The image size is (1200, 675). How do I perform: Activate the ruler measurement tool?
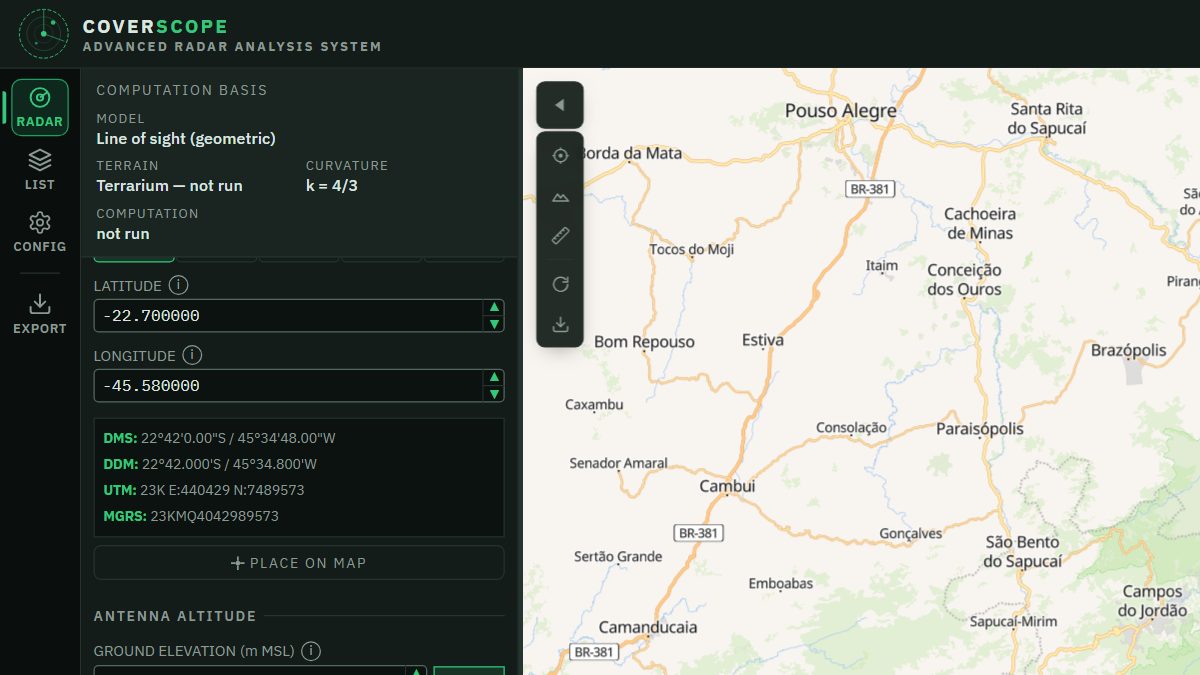point(560,236)
